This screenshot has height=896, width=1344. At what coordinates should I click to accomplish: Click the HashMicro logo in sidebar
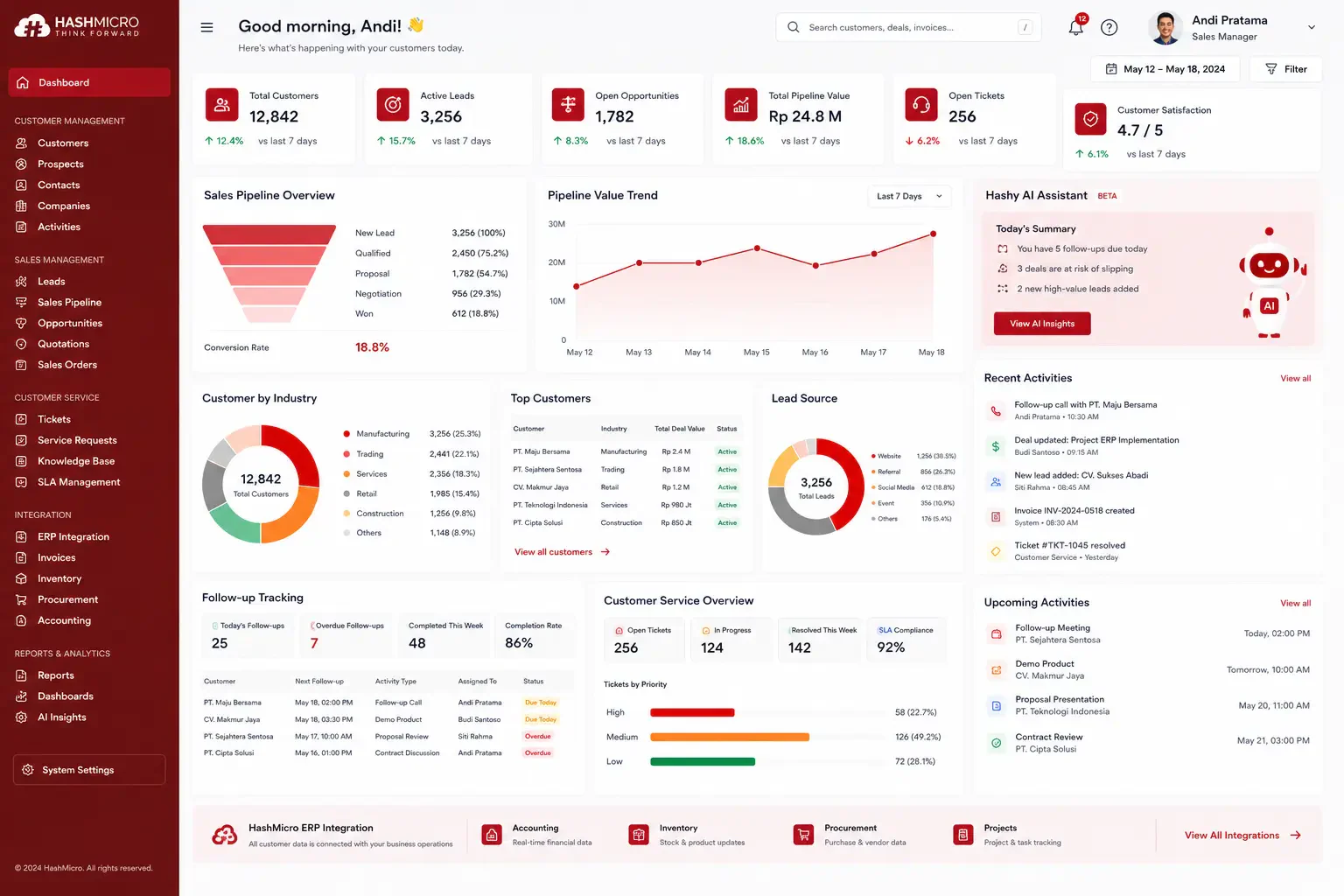point(77,26)
